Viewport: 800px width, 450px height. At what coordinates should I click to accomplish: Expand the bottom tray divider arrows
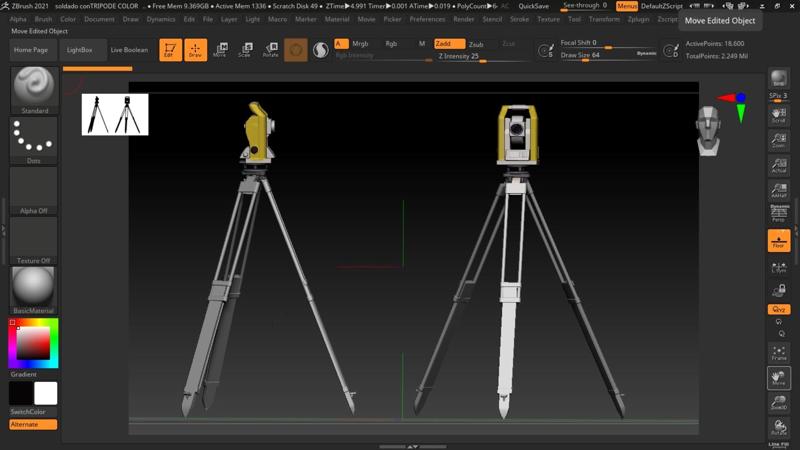412,446
